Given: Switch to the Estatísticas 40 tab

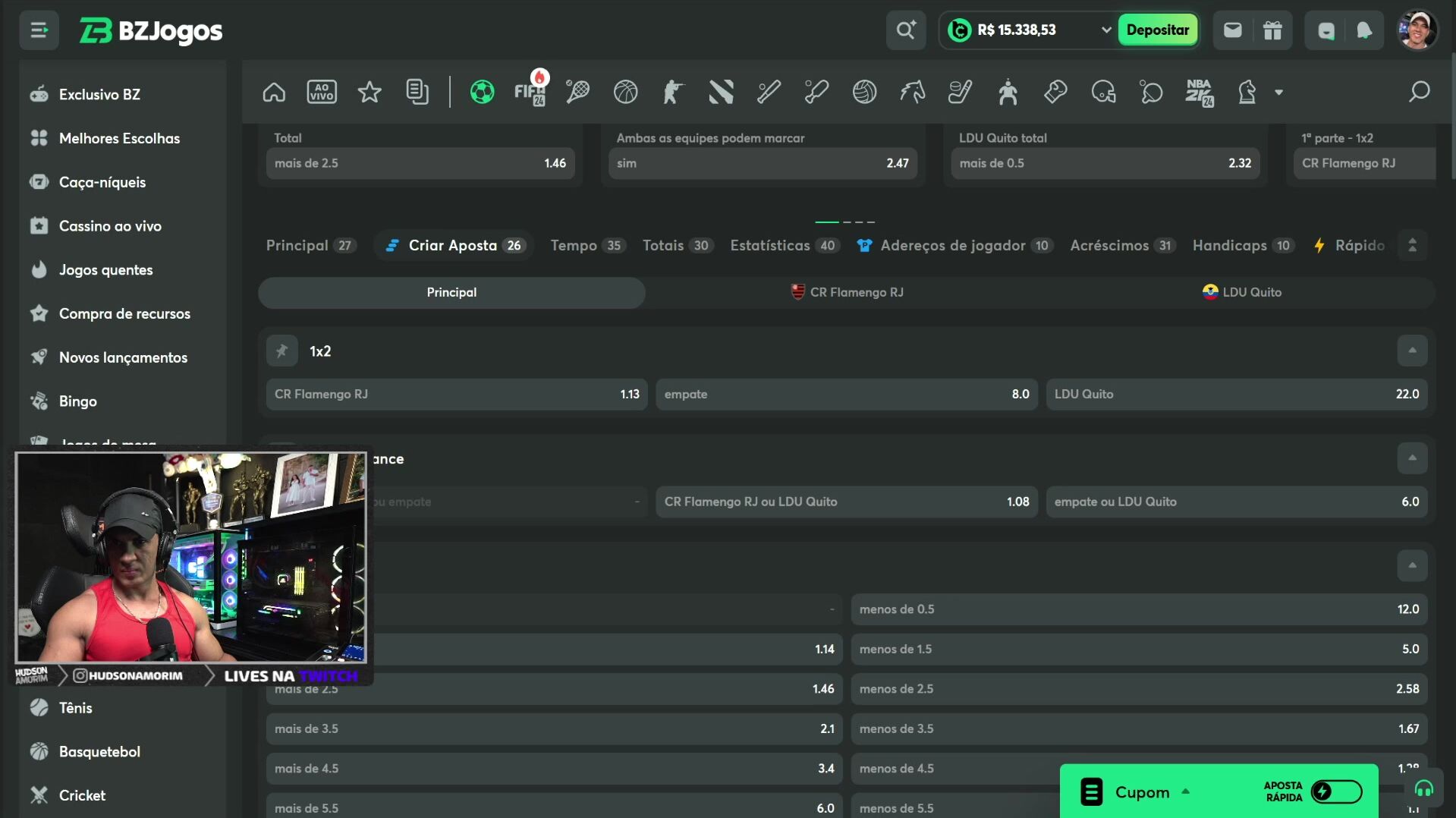Looking at the screenshot, I should click(x=785, y=245).
